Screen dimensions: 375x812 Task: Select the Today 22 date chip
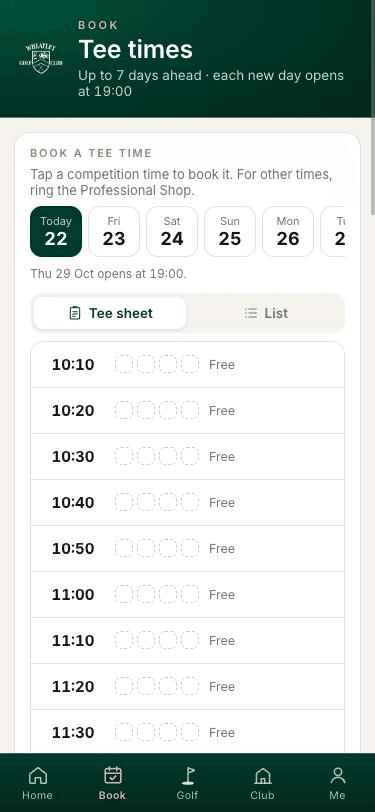(56, 231)
